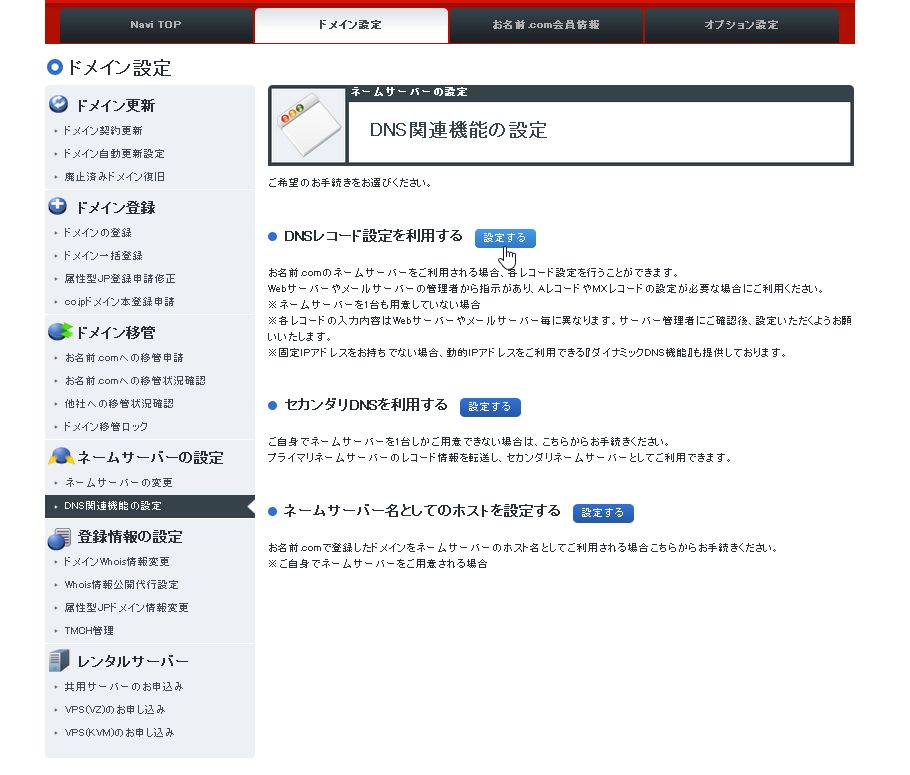Open 廃止済みドメイン復旧 link

tap(114, 176)
